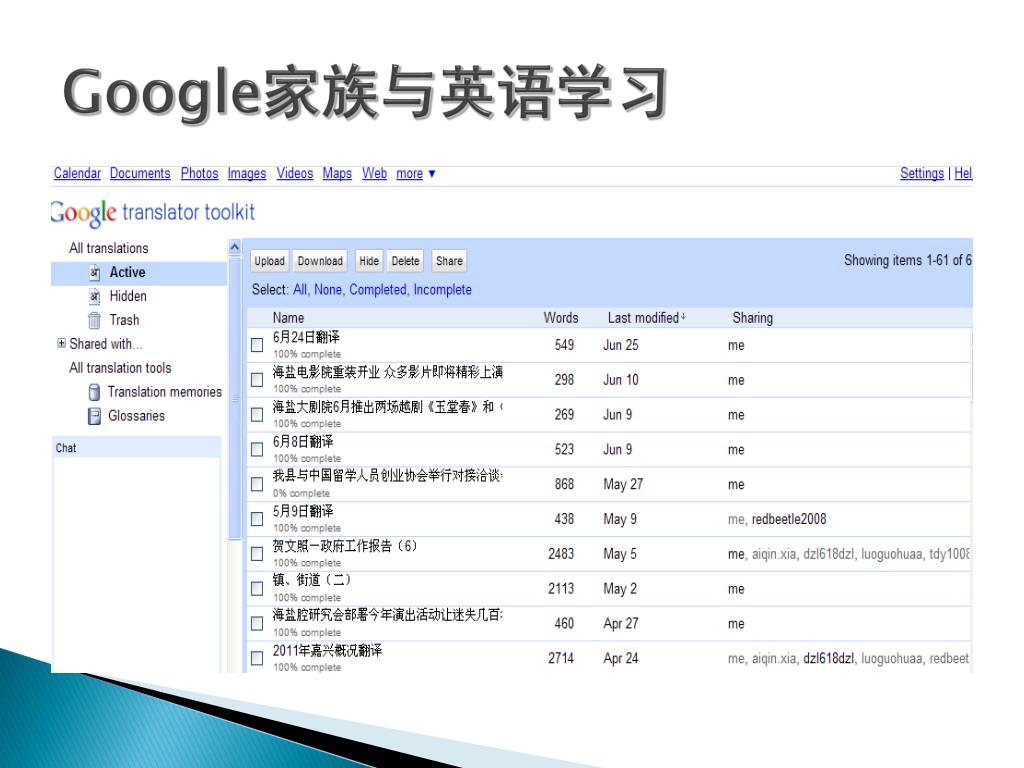The width and height of the screenshot is (1024, 768).
Task: Click the None selection link
Action: (328, 289)
